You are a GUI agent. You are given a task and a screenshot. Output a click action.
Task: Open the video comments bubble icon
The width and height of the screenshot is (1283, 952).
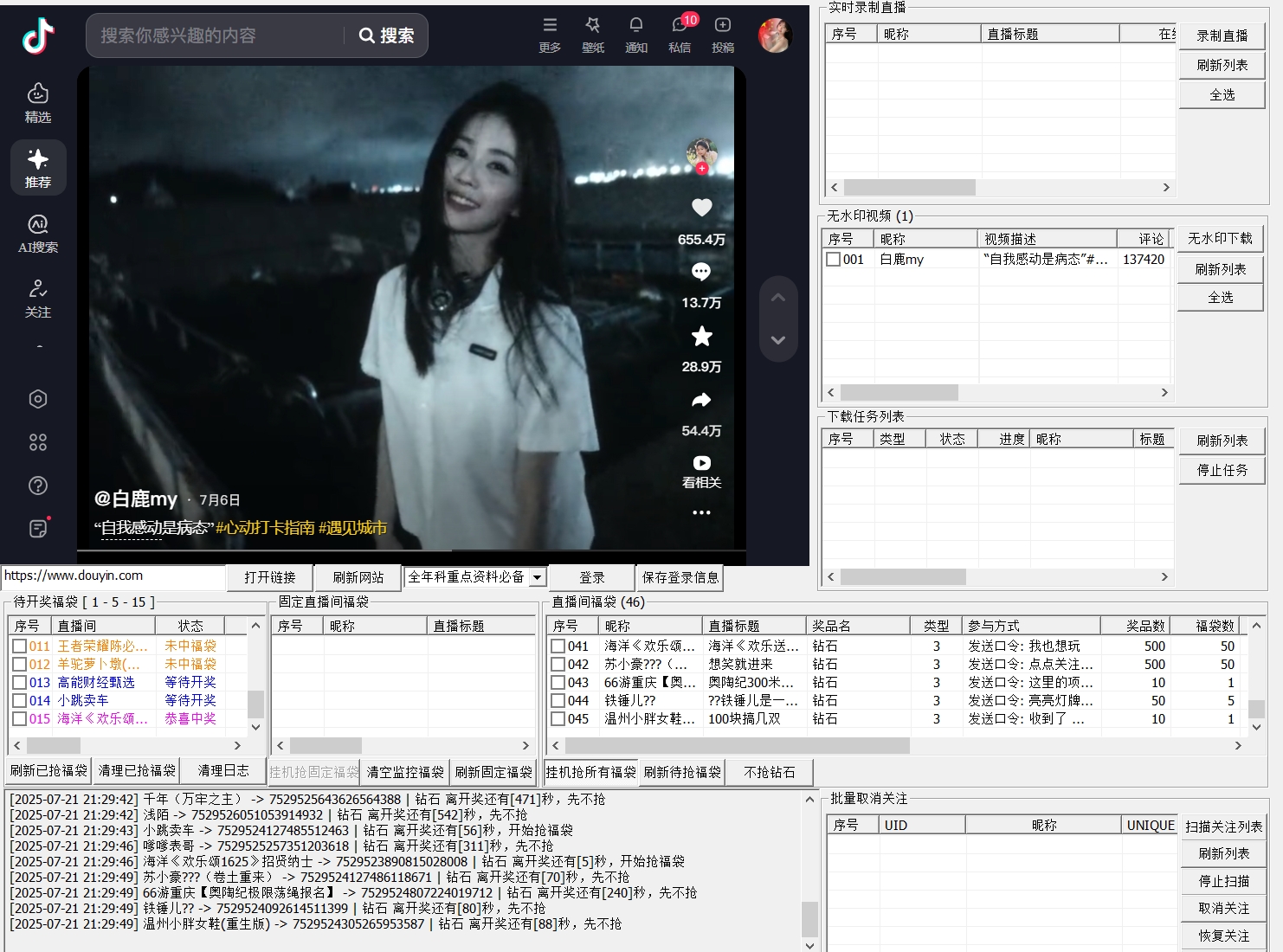[x=701, y=272]
